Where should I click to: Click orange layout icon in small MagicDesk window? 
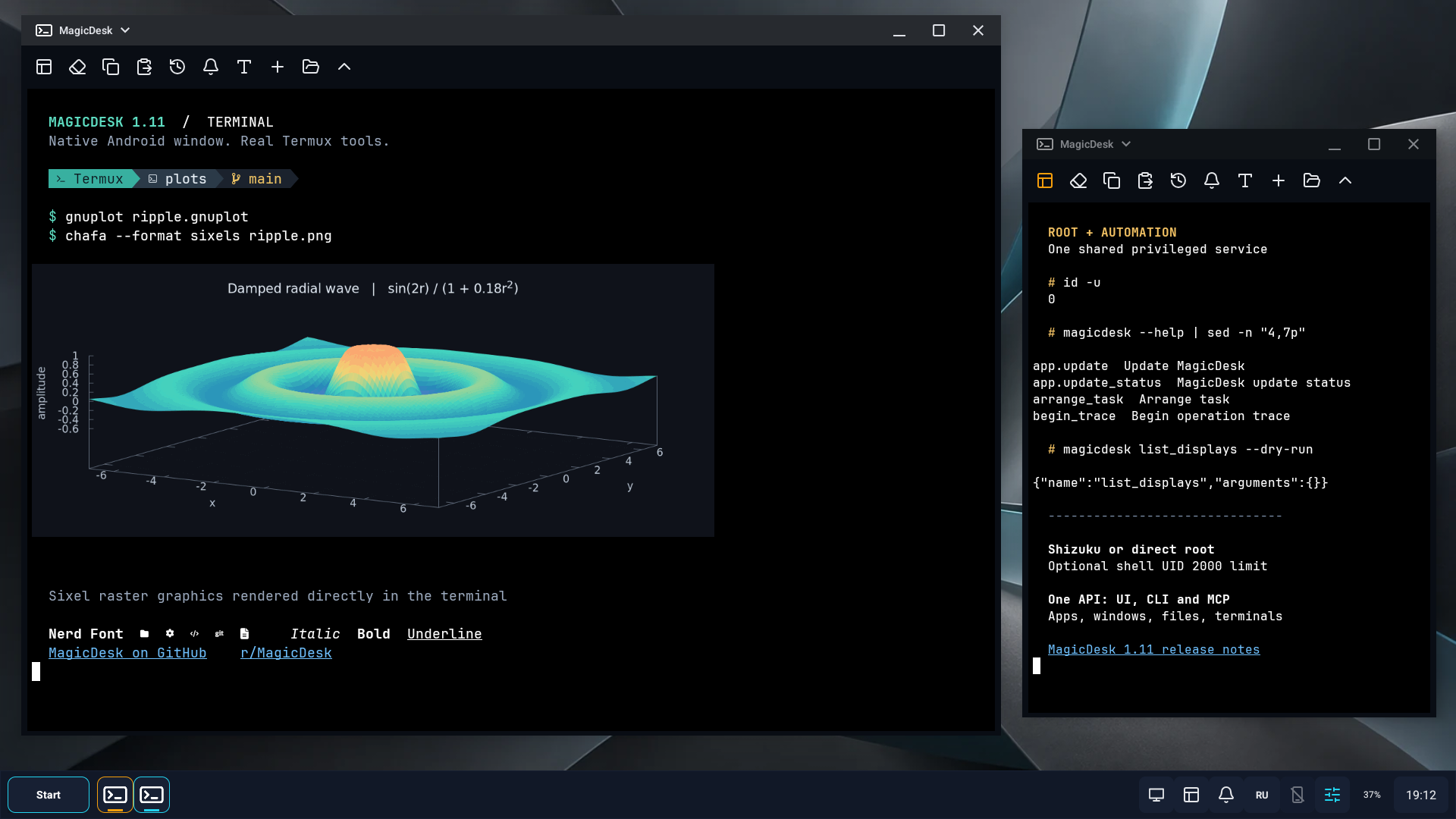click(1045, 180)
